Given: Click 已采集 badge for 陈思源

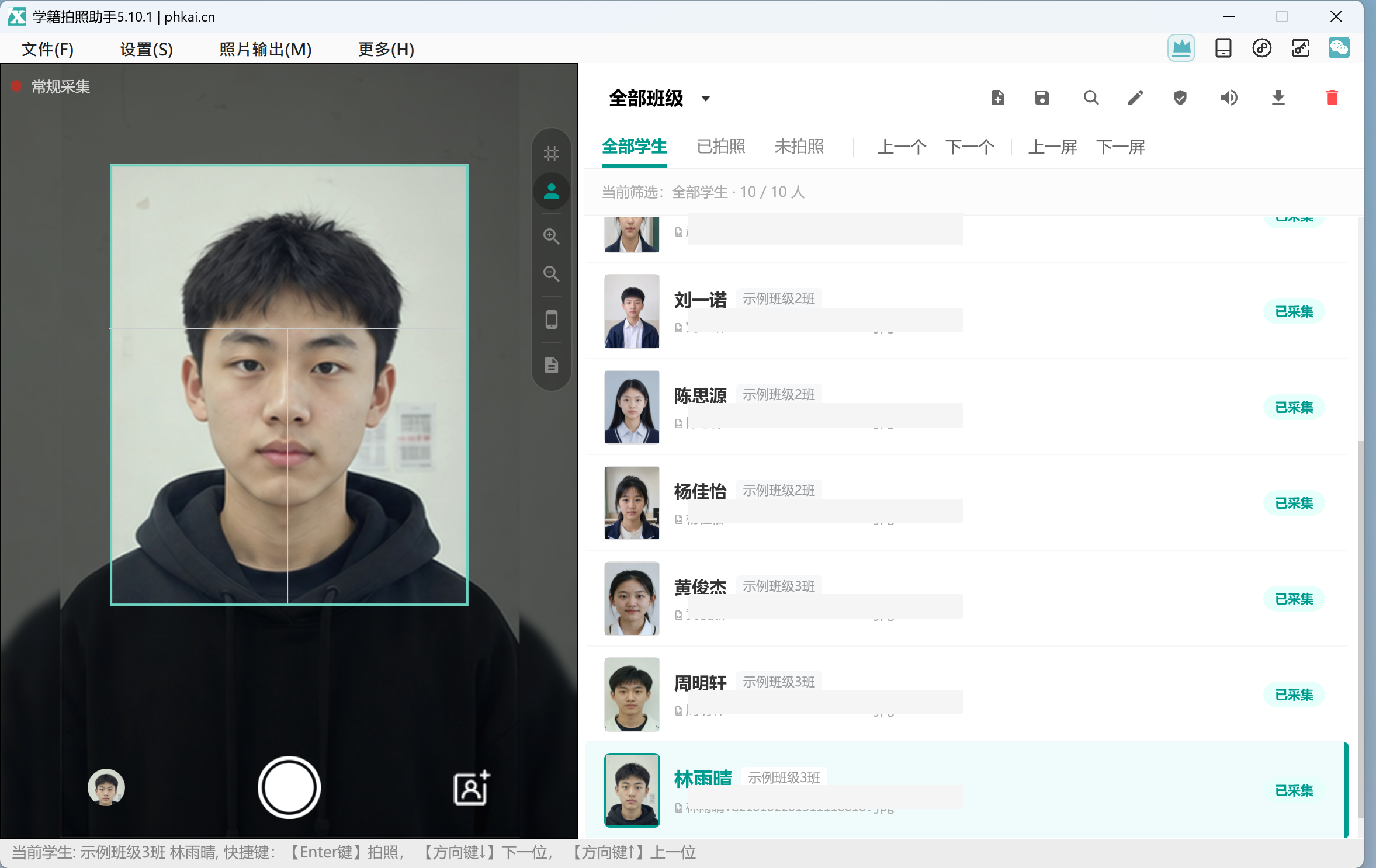Looking at the screenshot, I should 1294,407.
